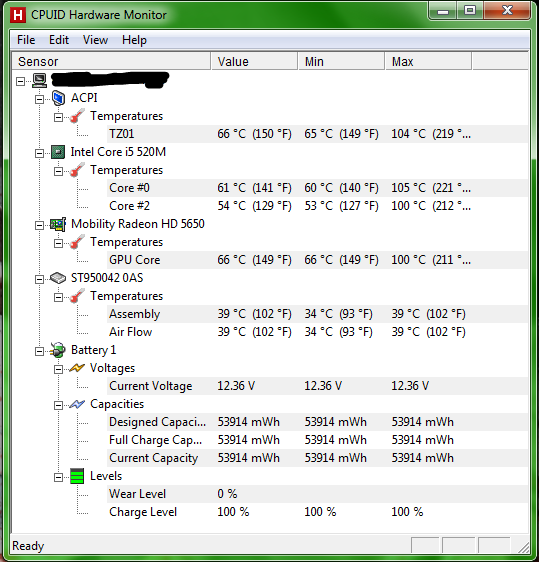Click GPU Core min value 66 °C
The width and height of the screenshot is (539, 562).
coord(341,260)
